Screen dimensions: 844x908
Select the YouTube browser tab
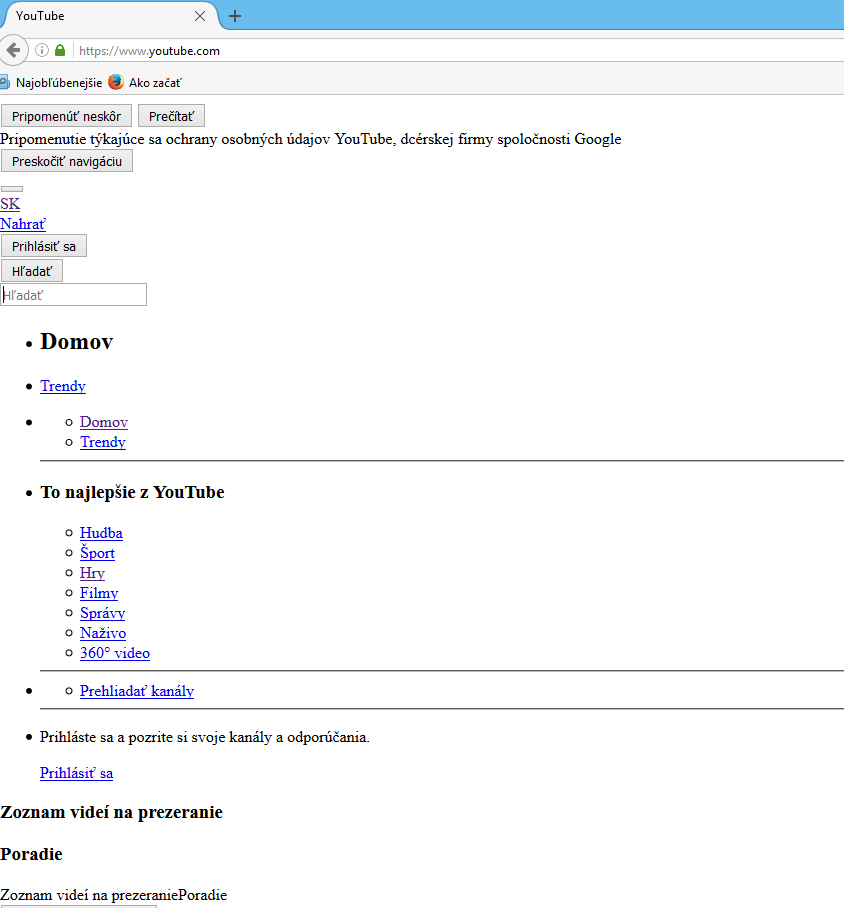coord(110,16)
